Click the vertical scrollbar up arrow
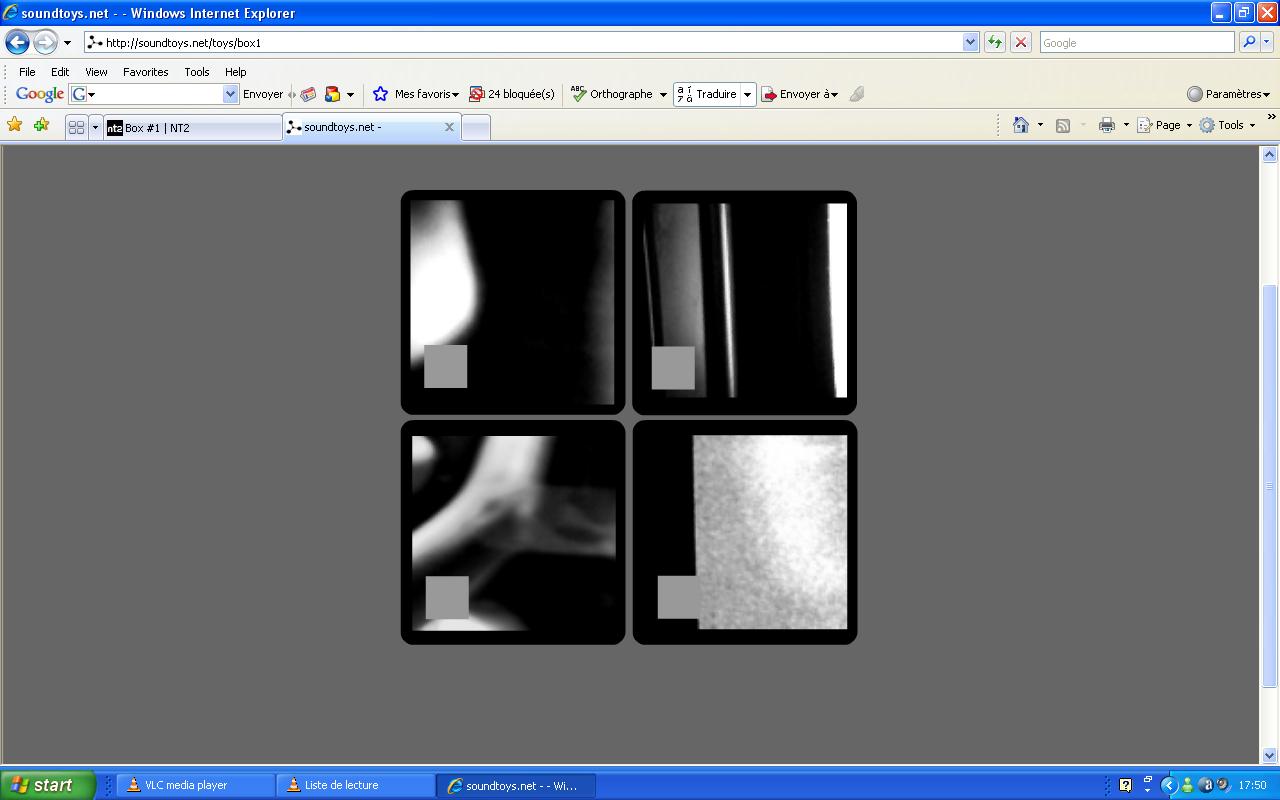1280x800 pixels. pyautogui.click(x=1270, y=154)
